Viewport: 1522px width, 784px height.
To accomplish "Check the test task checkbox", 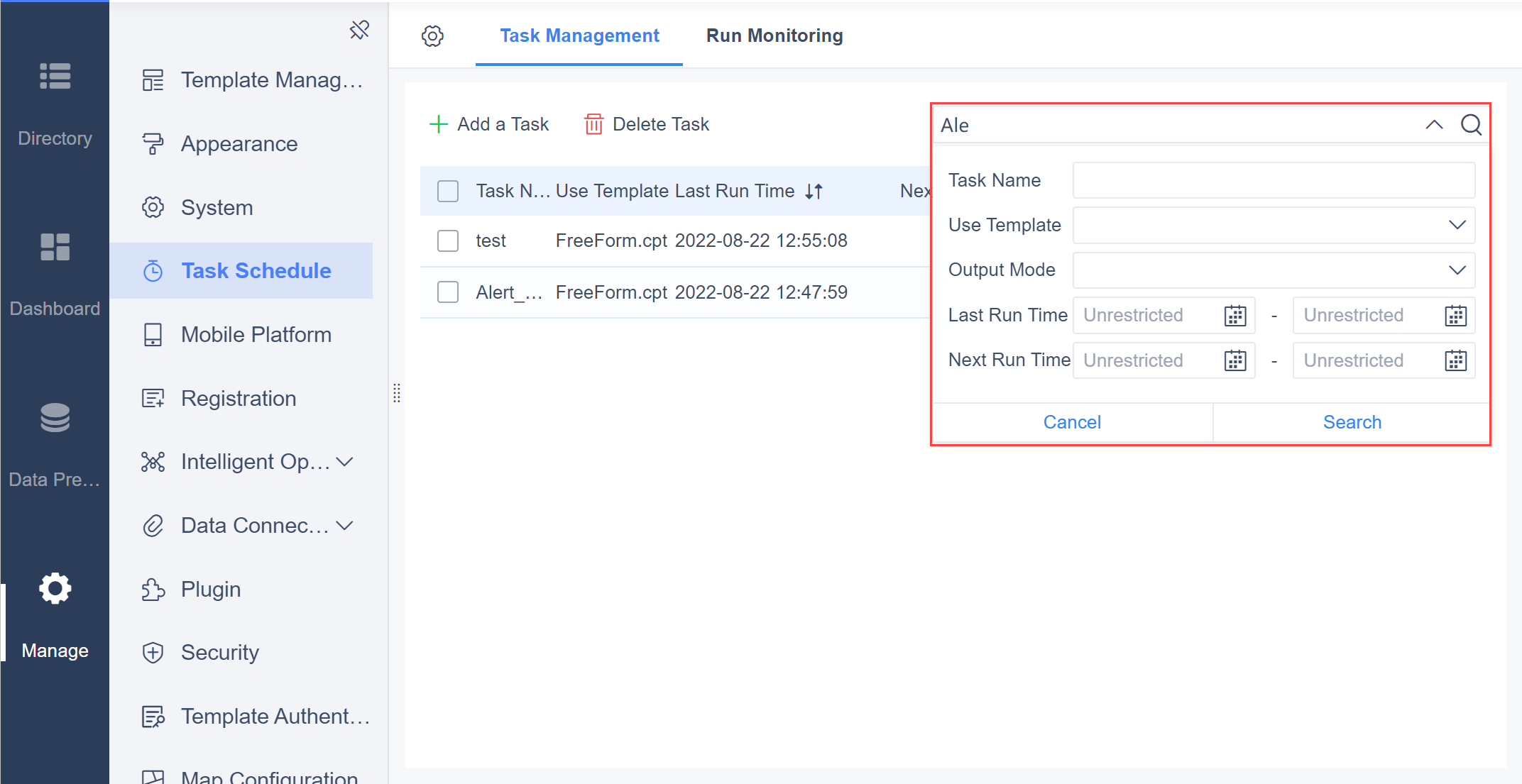I will pyautogui.click(x=448, y=241).
